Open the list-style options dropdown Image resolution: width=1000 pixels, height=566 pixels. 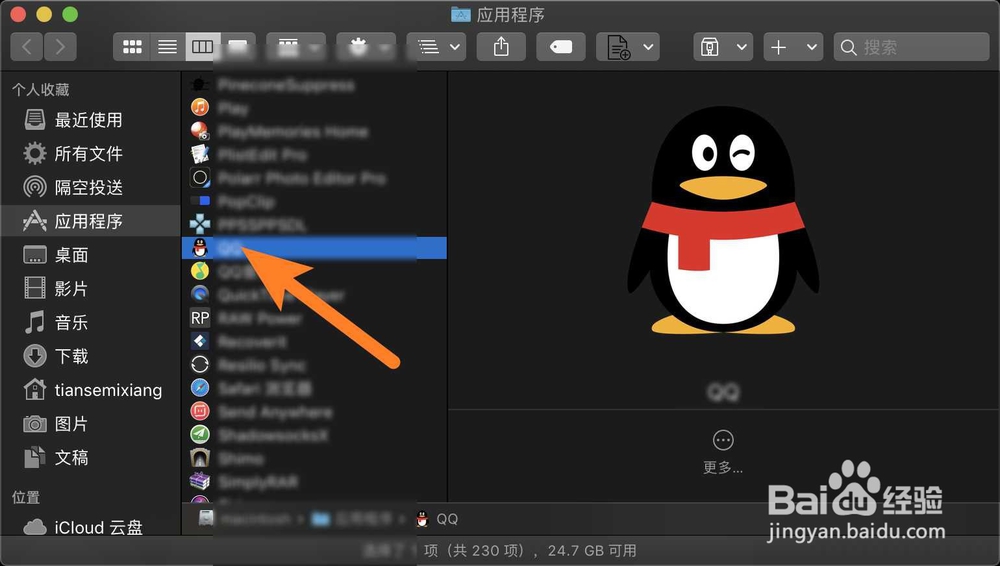437,47
